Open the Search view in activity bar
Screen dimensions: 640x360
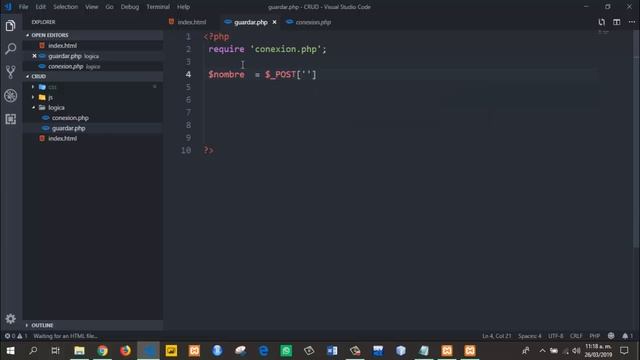tap(11, 49)
